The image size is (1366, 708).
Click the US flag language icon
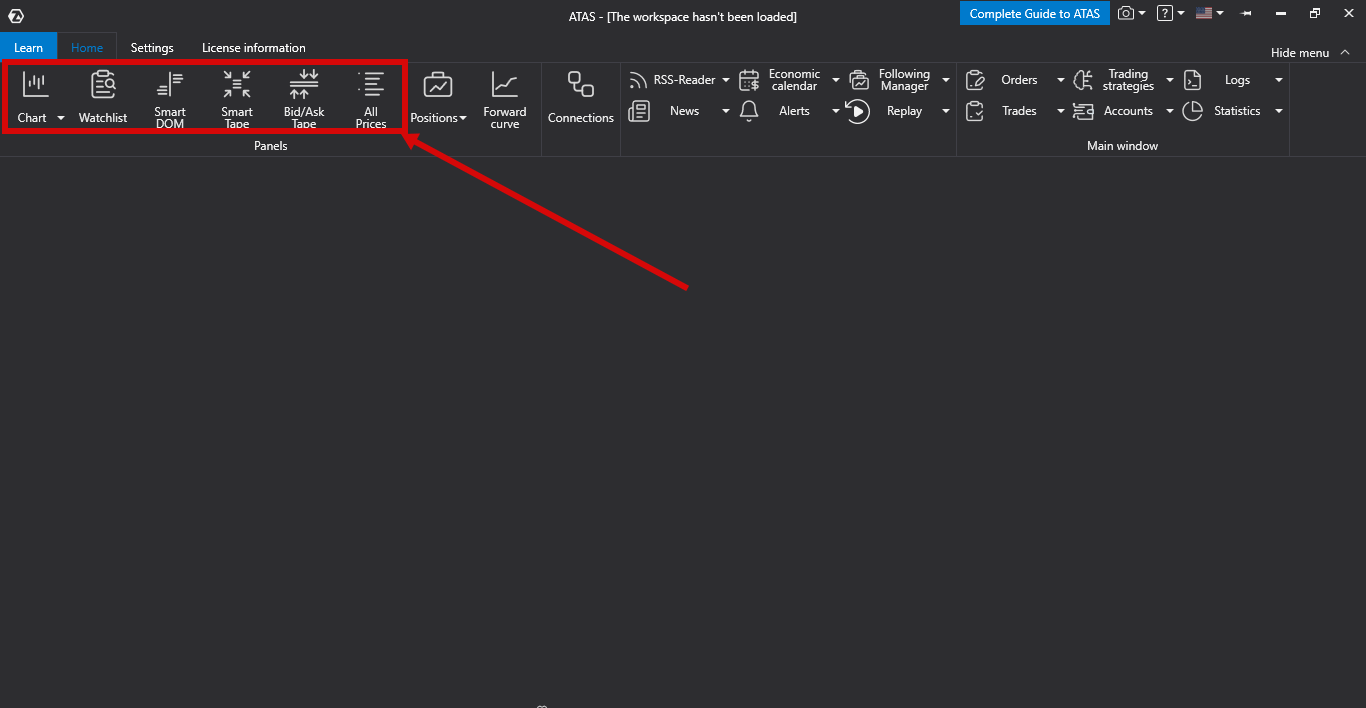1204,13
